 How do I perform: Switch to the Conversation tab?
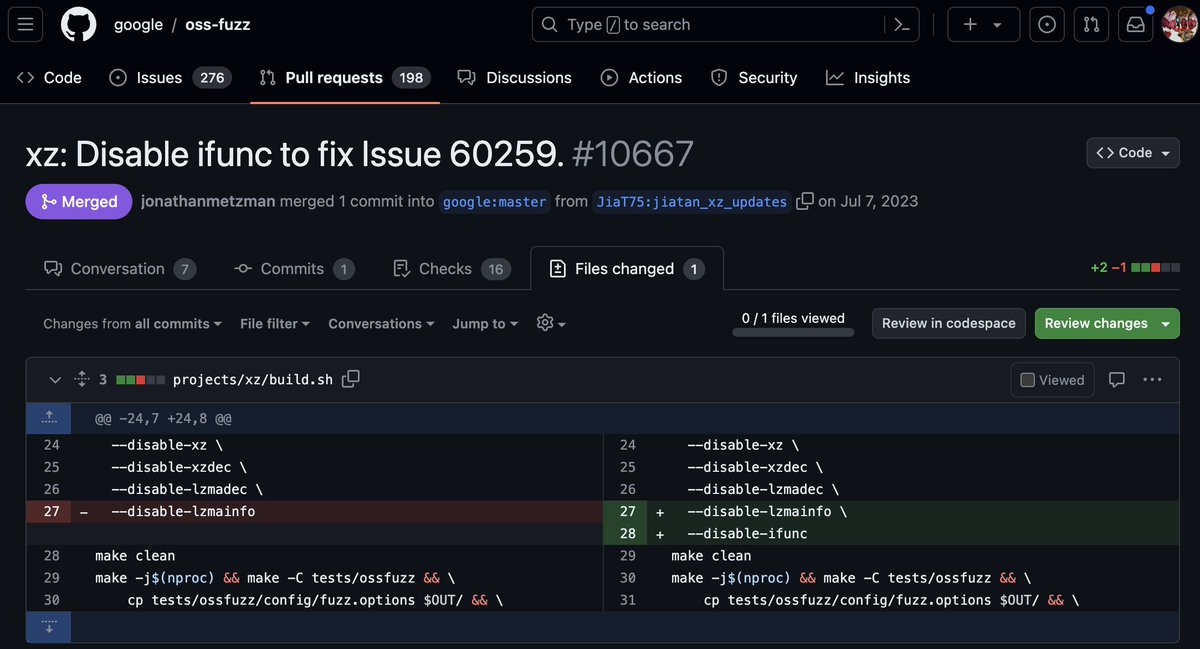pyautogui.click(x=120, y=268)
